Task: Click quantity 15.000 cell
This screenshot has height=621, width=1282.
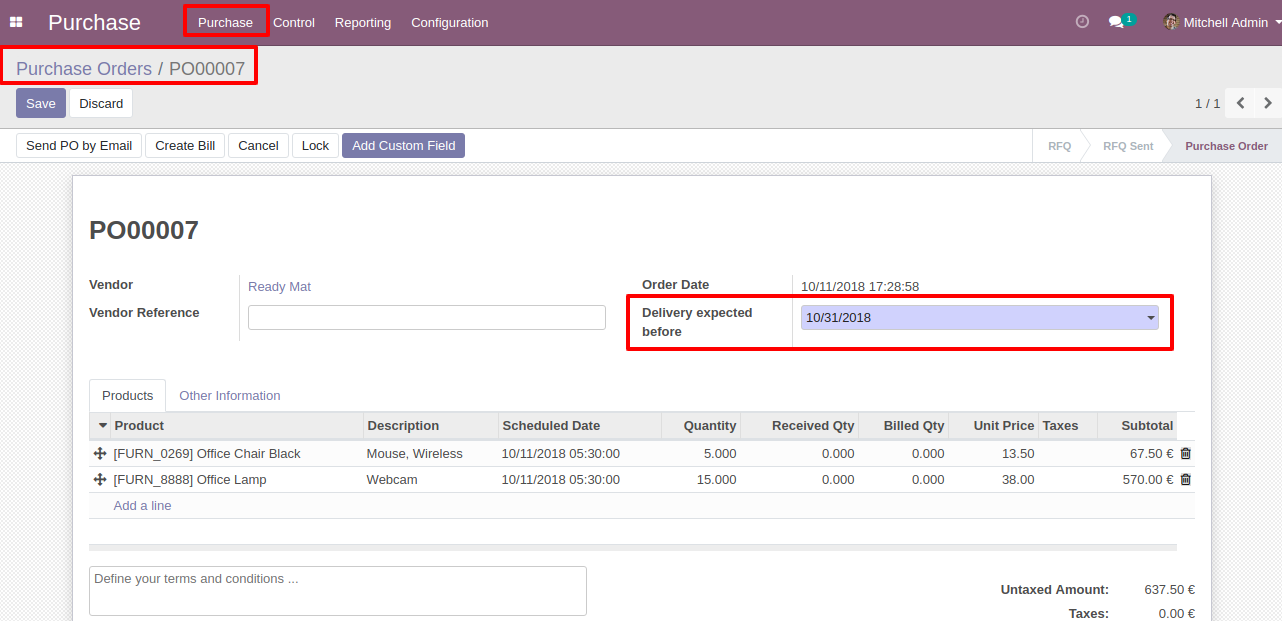Action: (x=701, y=480)
